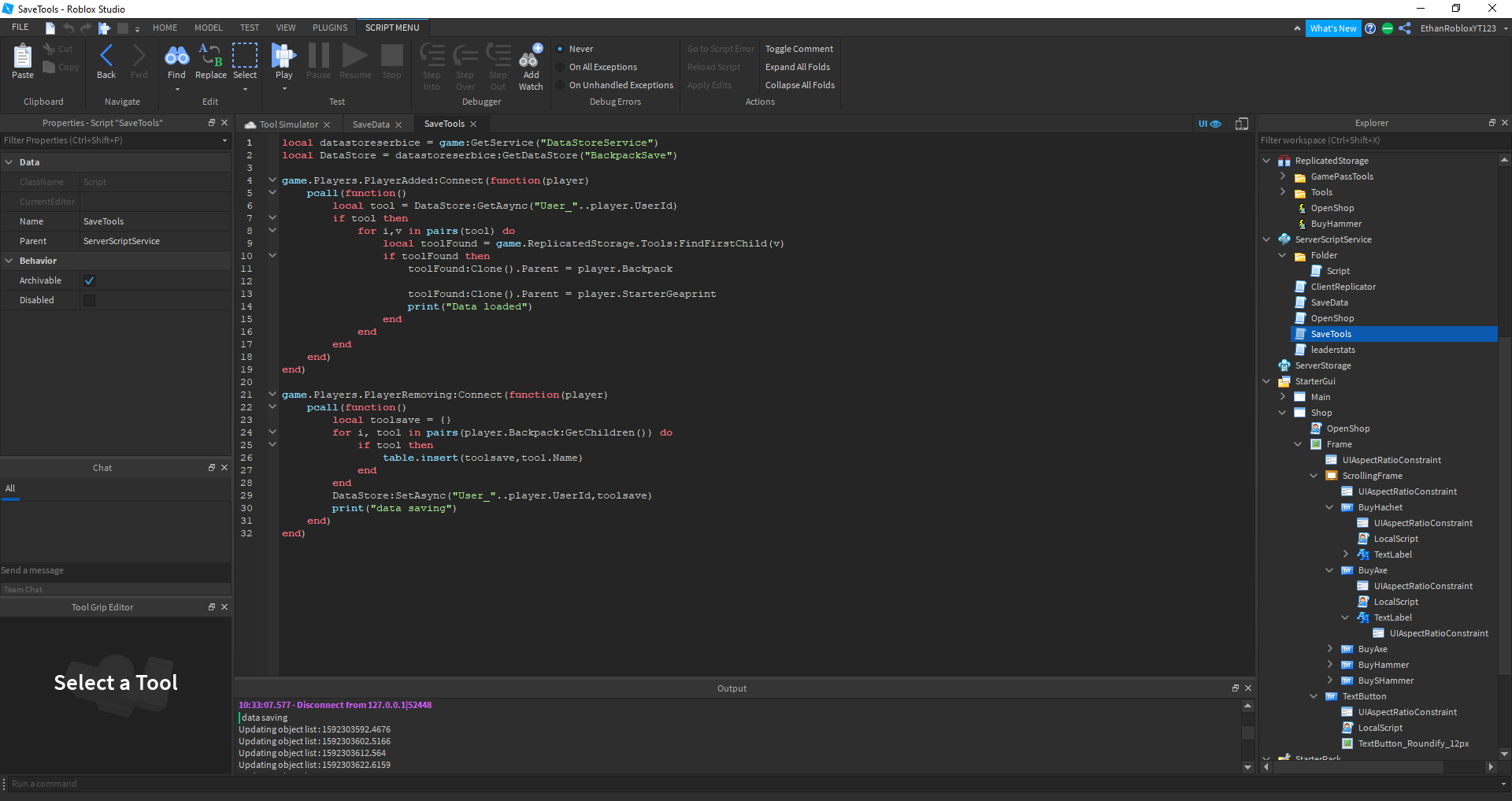The width and height of the screenshot is (1512, 801).
Task: Click the Add Watch debugger icon
Action: (531, 67)
